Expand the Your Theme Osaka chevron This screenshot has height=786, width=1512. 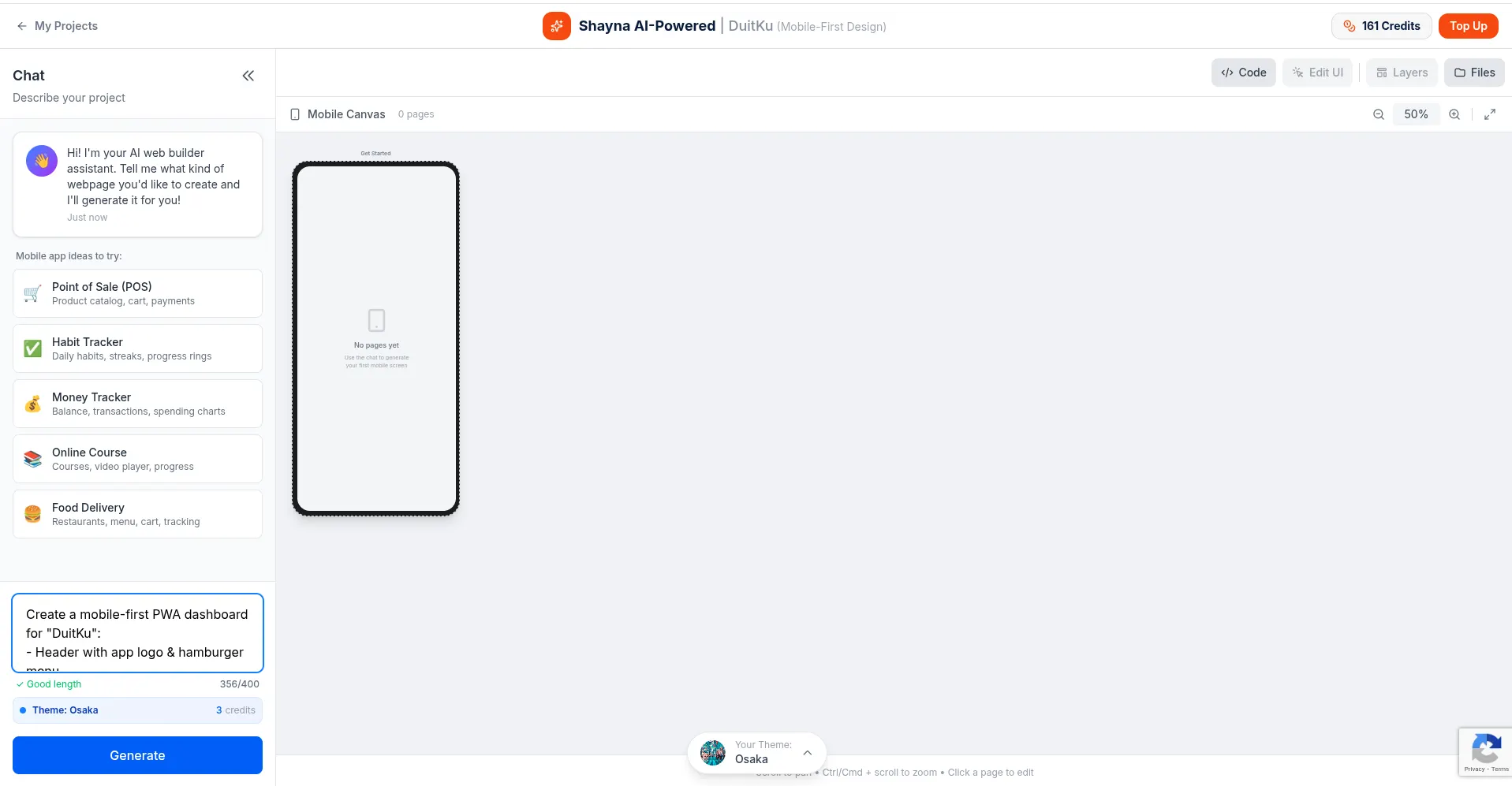(807, 752)
